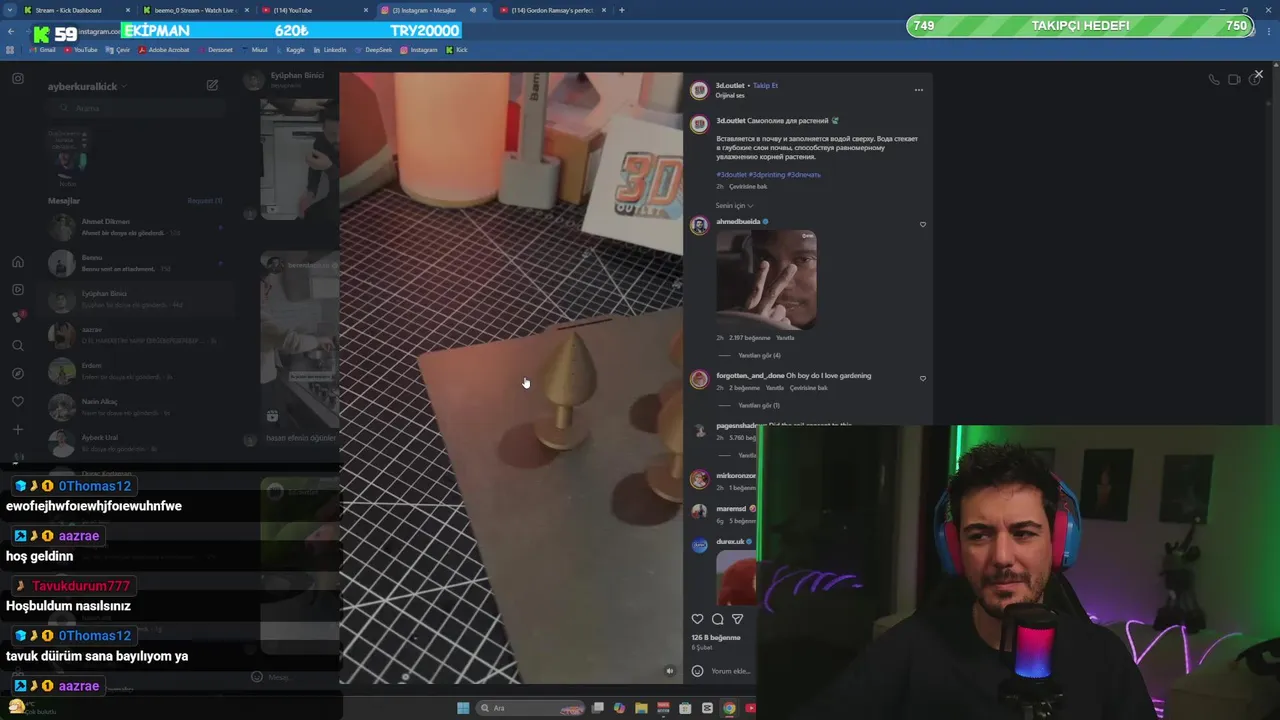This screenshot has width=1280, height=720.
Task: Open the emoji picker beside Yorum ekle
Action: pyautogui.click(x=697, y=671)
